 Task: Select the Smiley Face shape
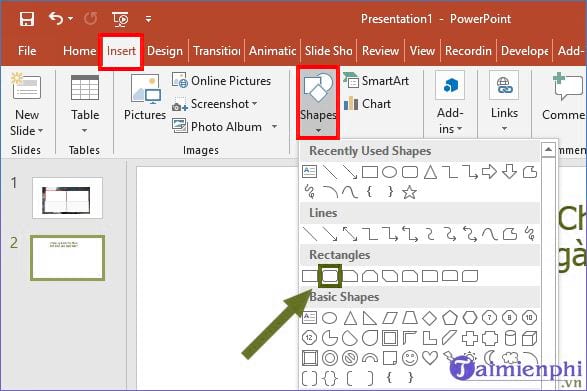(x=410, y=358)
